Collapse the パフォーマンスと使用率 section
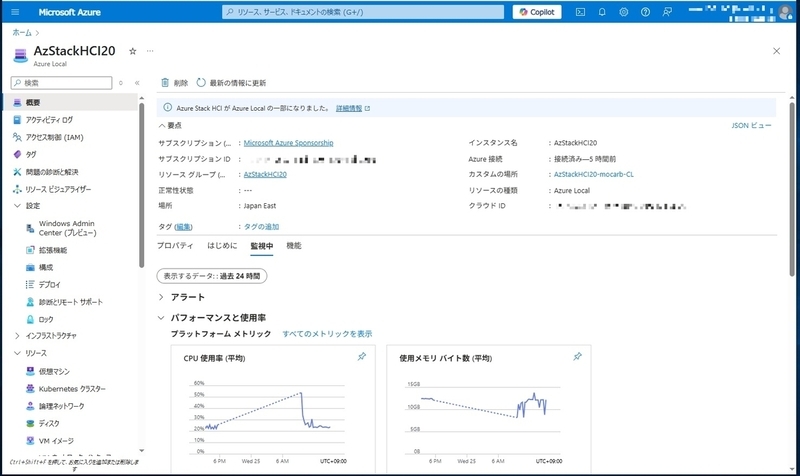800x476 pixels. tap(161, 318)
